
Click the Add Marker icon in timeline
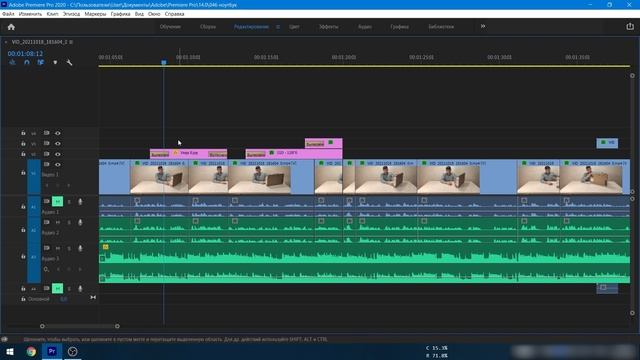[x=55, y=62]
